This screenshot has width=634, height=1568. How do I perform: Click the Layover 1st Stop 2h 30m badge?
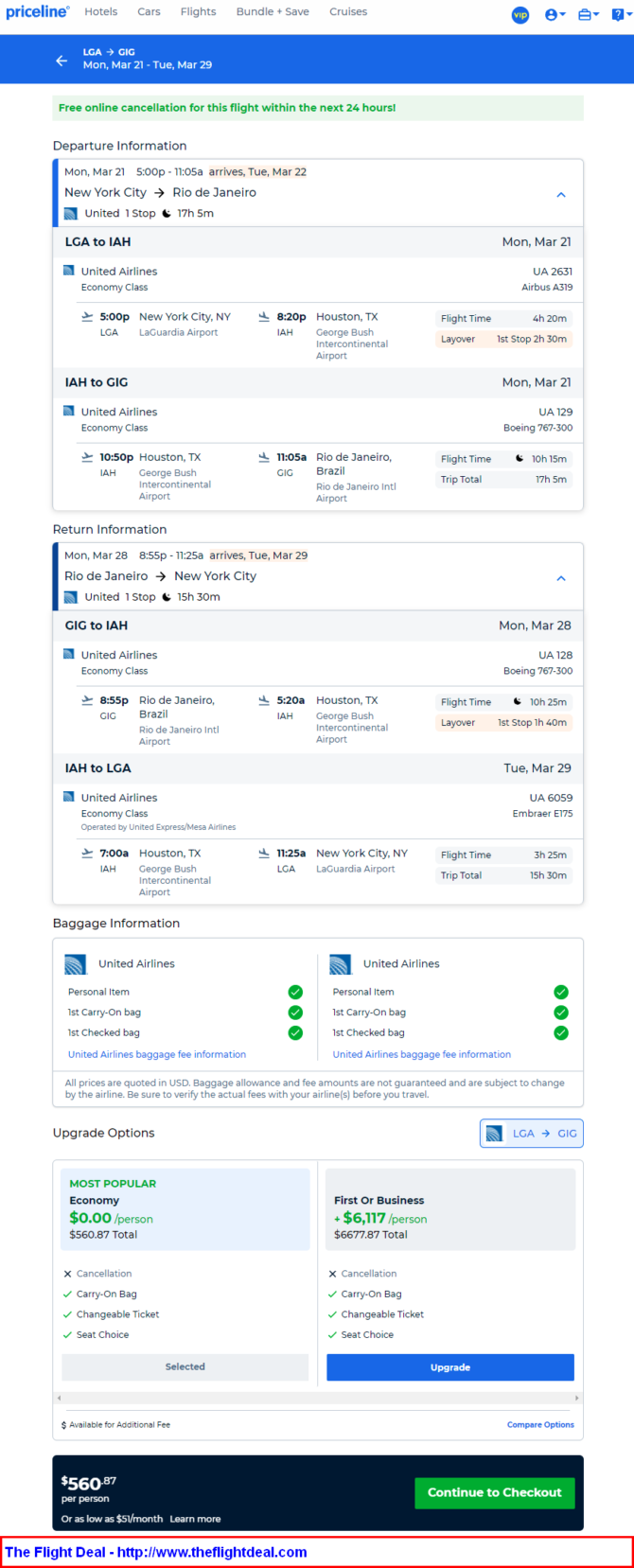(x=503, y=339)
